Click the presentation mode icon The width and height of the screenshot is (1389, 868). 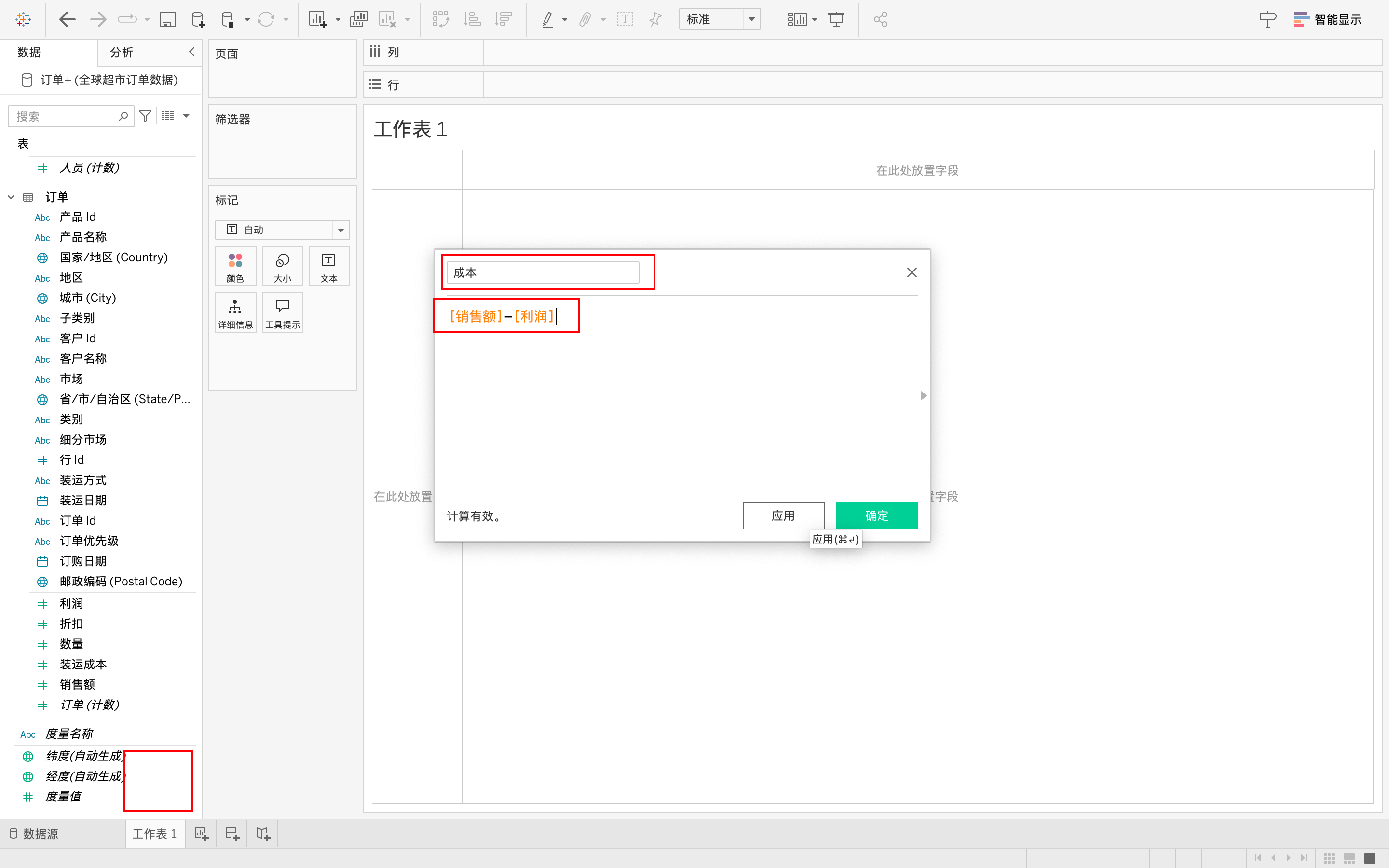836,19
